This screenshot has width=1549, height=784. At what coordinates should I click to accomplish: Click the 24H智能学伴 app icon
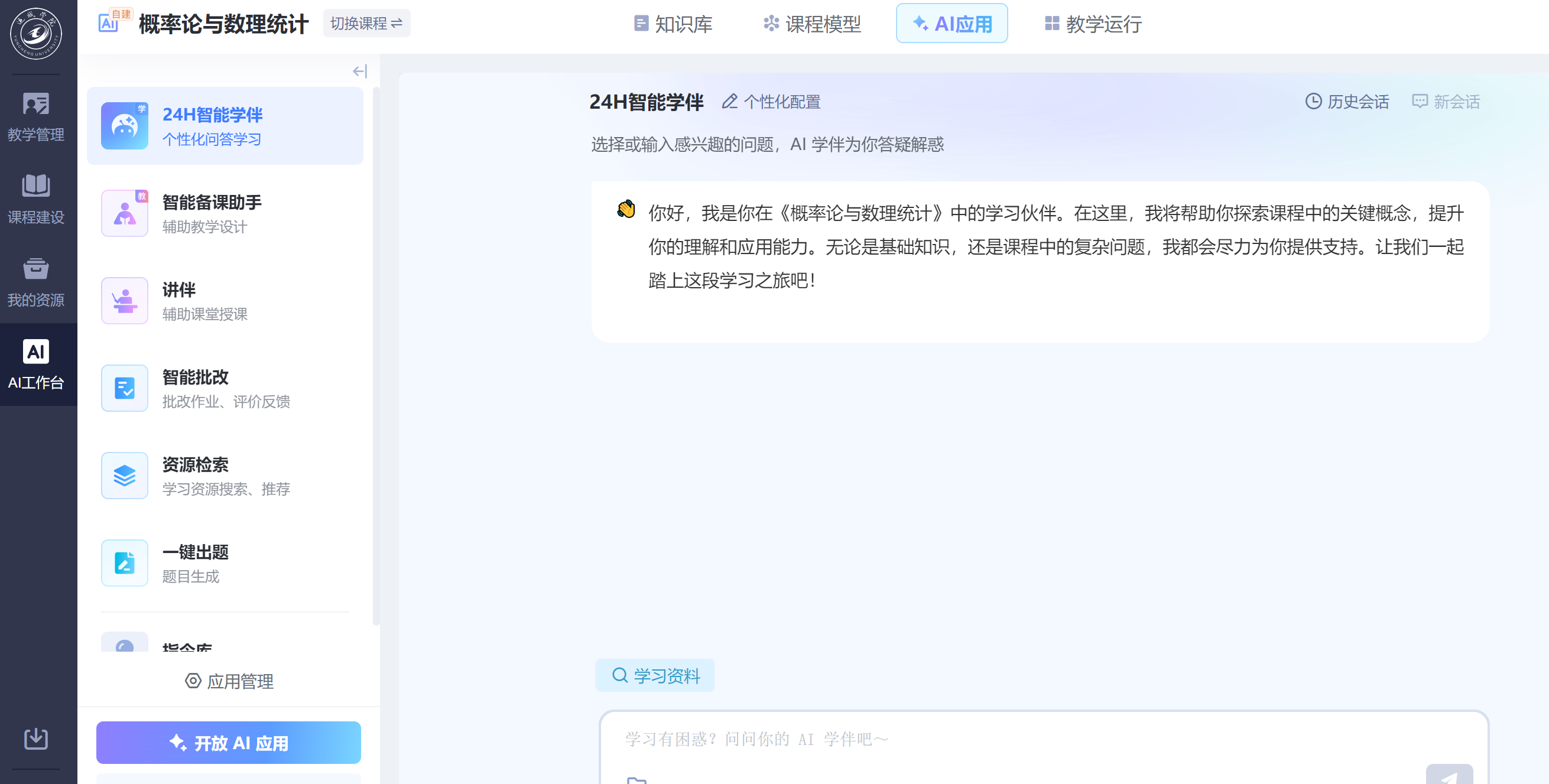pos(125,126)
